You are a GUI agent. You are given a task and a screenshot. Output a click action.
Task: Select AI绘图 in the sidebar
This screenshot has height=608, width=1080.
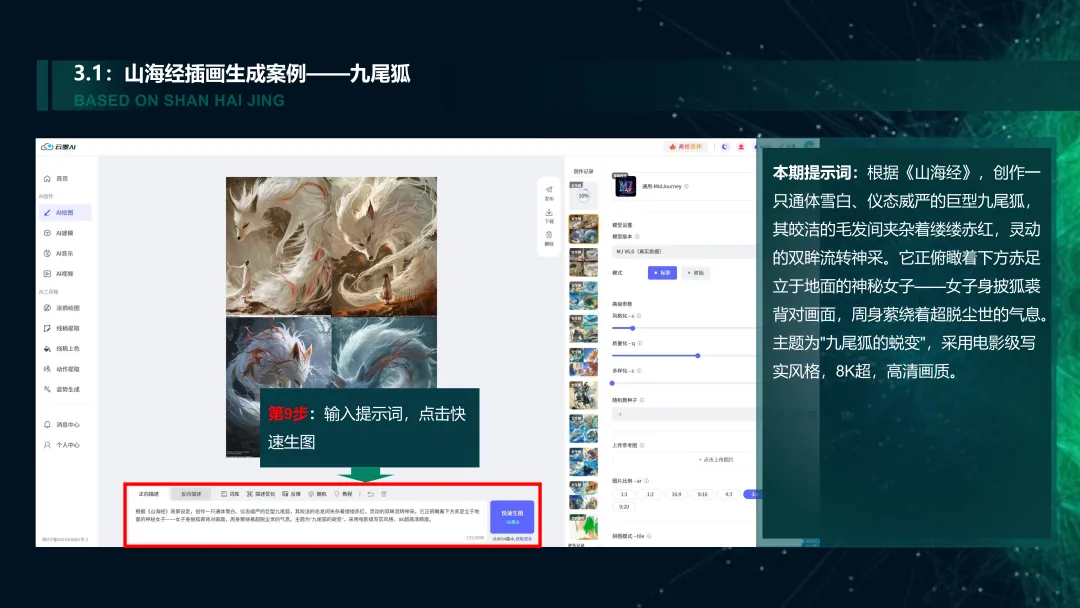coord(65,213)
